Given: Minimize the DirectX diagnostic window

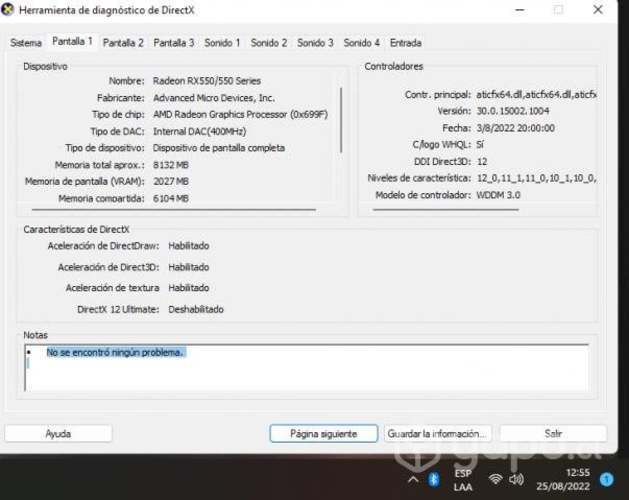Looking at the screenshot, I should click(x=520, y=10).
